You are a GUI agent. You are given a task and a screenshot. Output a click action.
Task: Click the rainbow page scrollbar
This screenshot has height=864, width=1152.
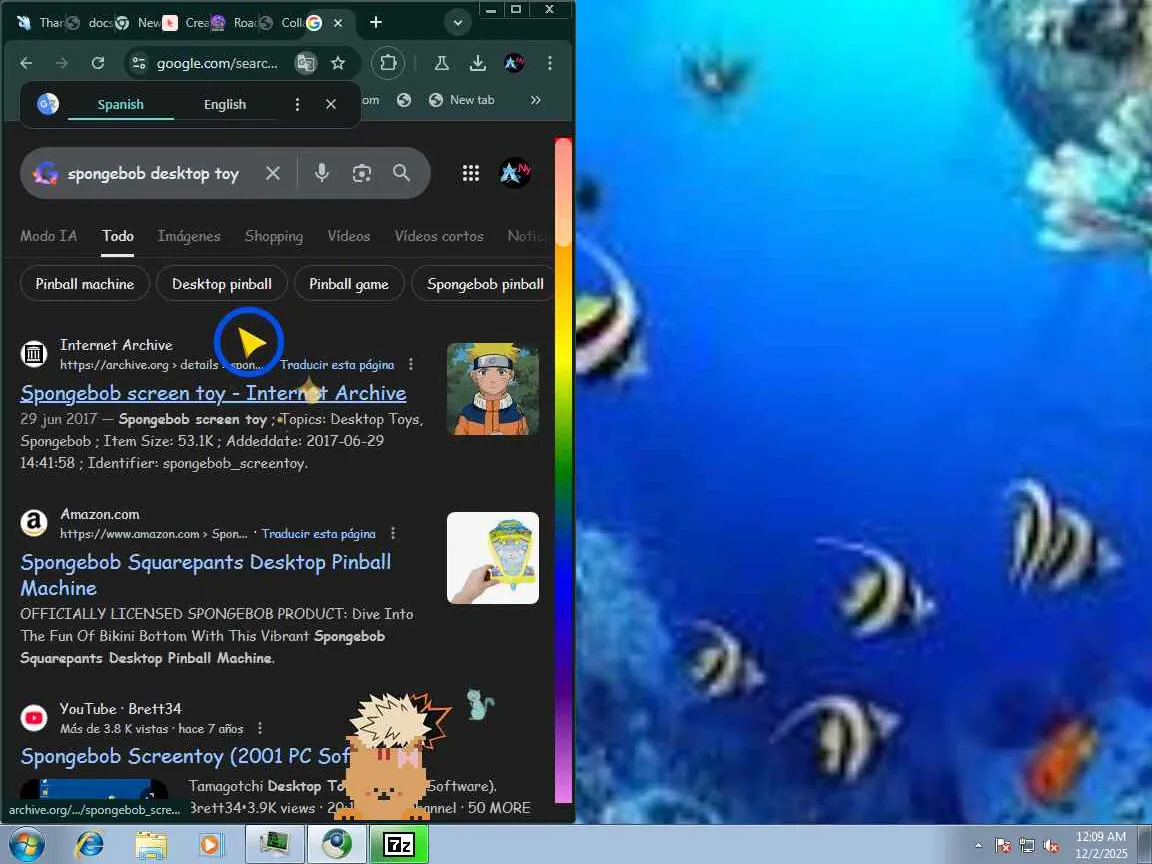[x=564, y=470]
